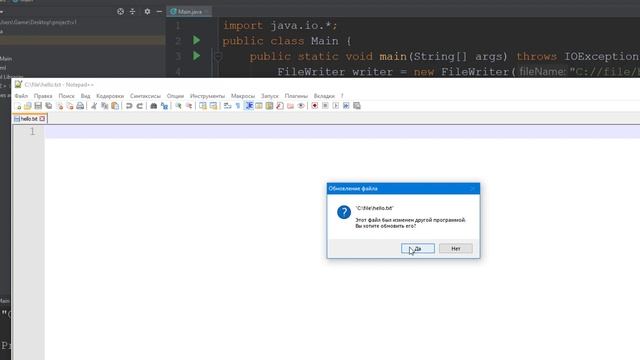Click the Zoom Out magnifier icon

click(x=189, y=106)
